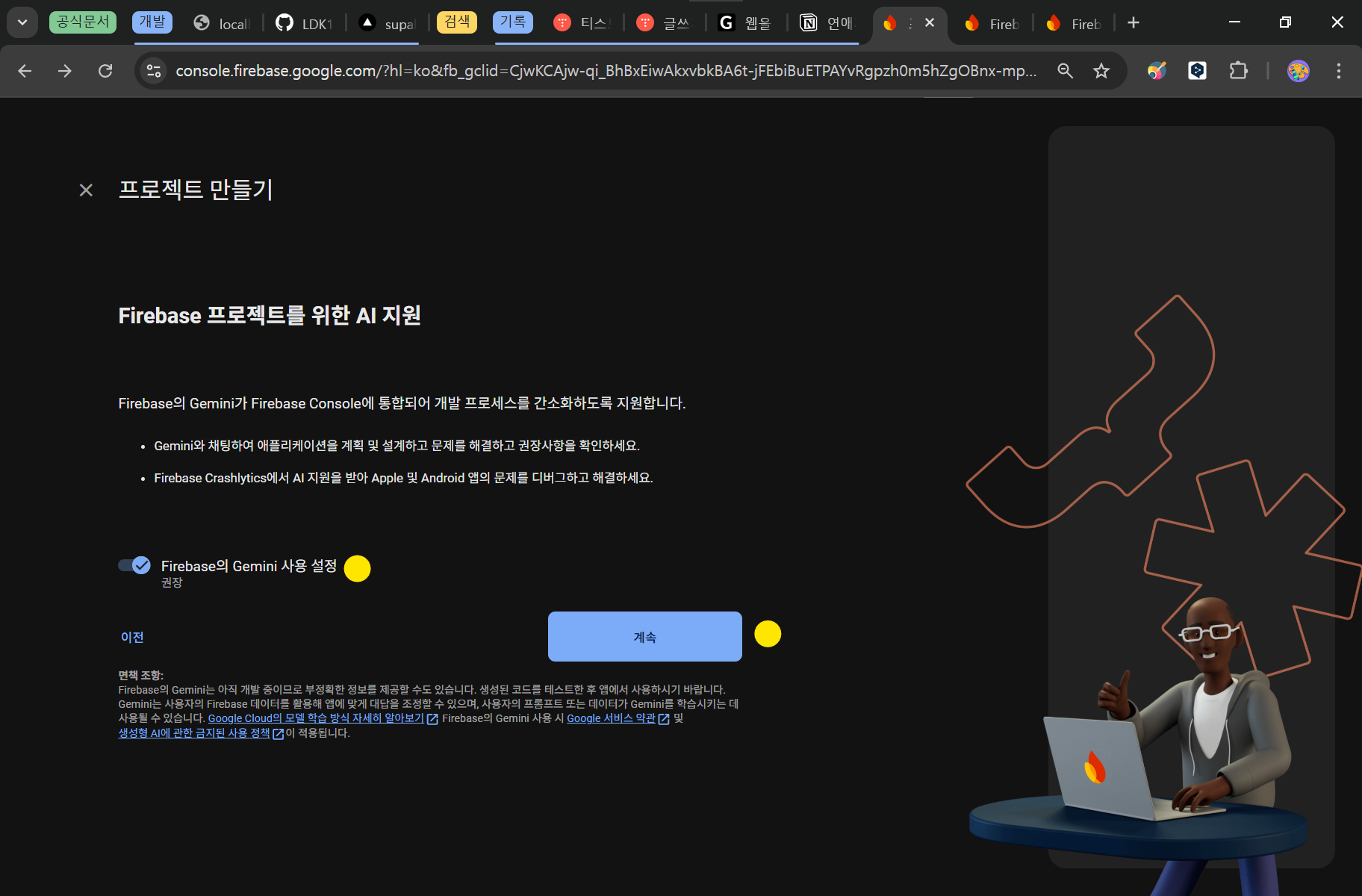
Task: Open the 기록 tab group label
Action: (x=513, y=22)
